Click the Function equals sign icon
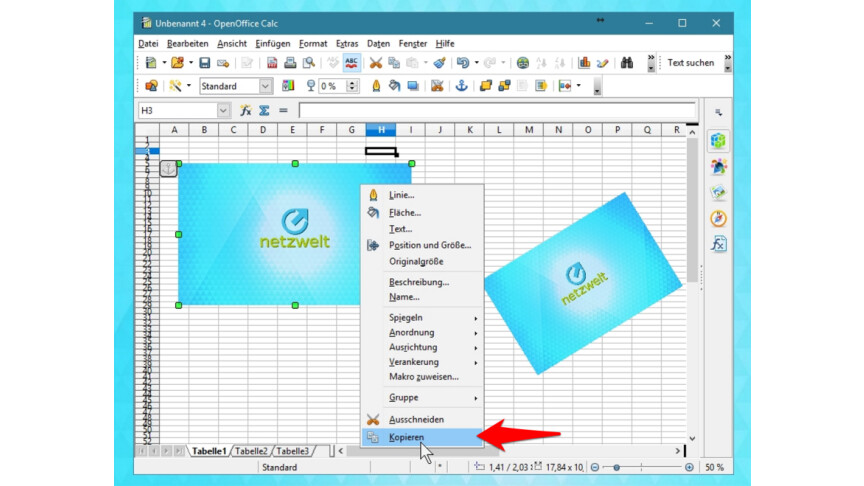Screen dimensions: 864x486 (x=283, y=111)
